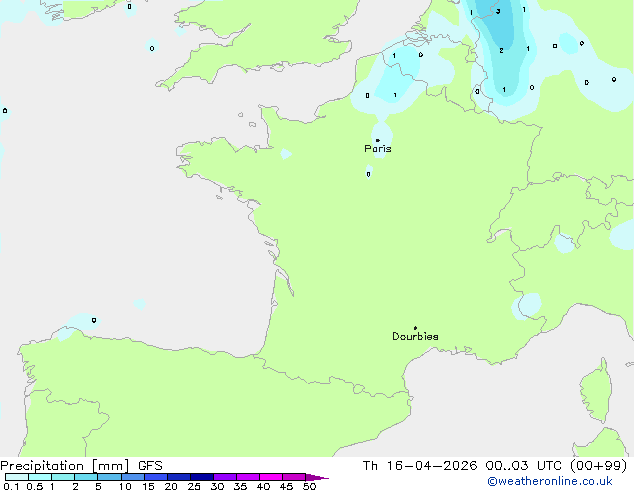Select legend color between 10 and 15

coord(133,477)
